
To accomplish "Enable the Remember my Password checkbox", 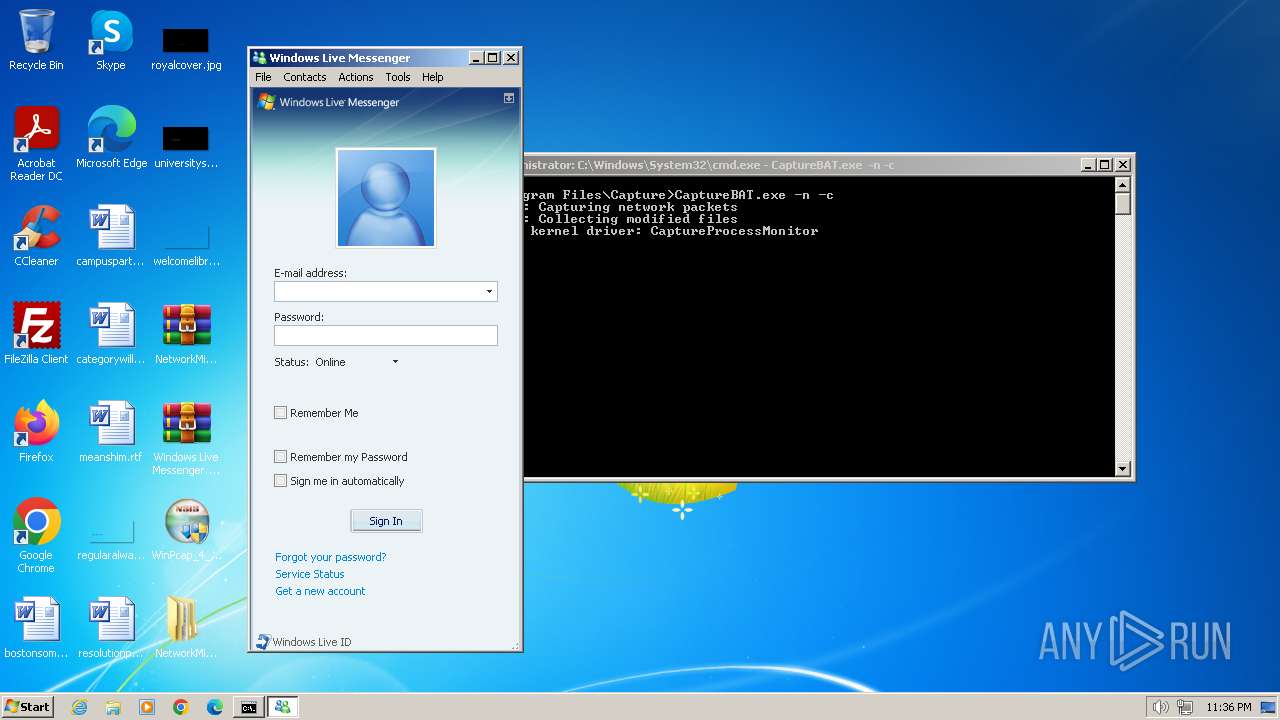I will click(281, 457).
